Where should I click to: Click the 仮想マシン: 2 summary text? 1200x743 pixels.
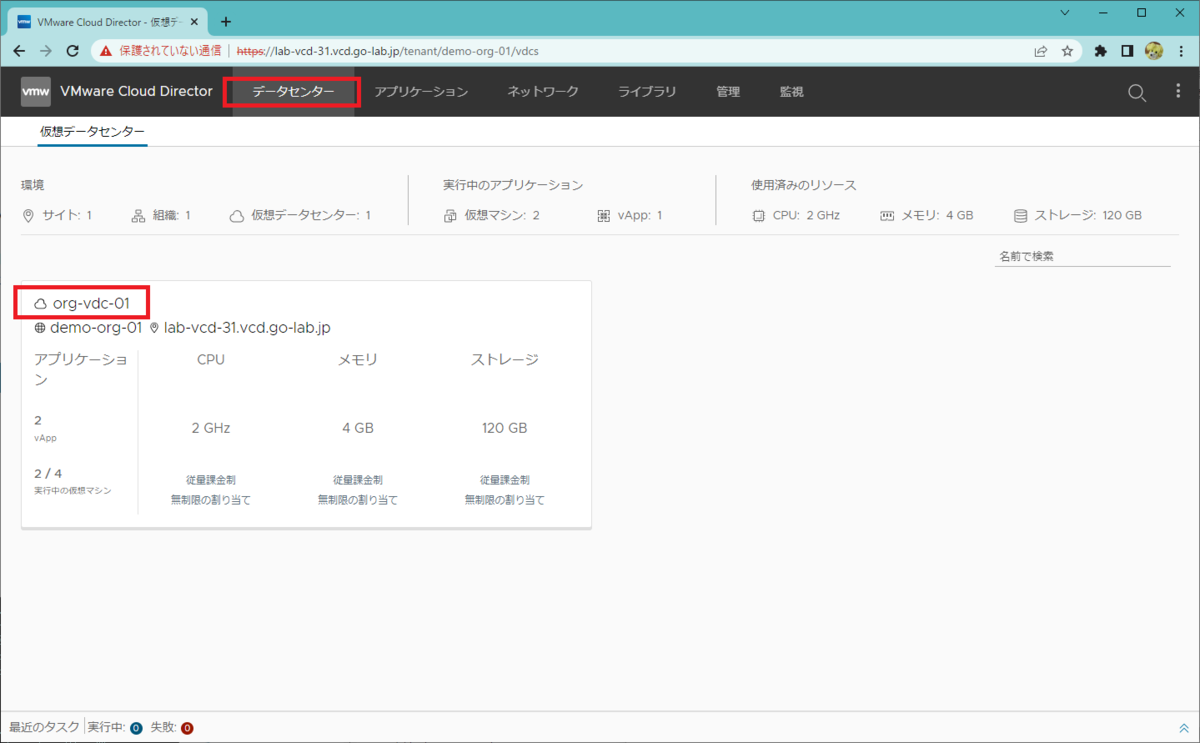[502, 215]
